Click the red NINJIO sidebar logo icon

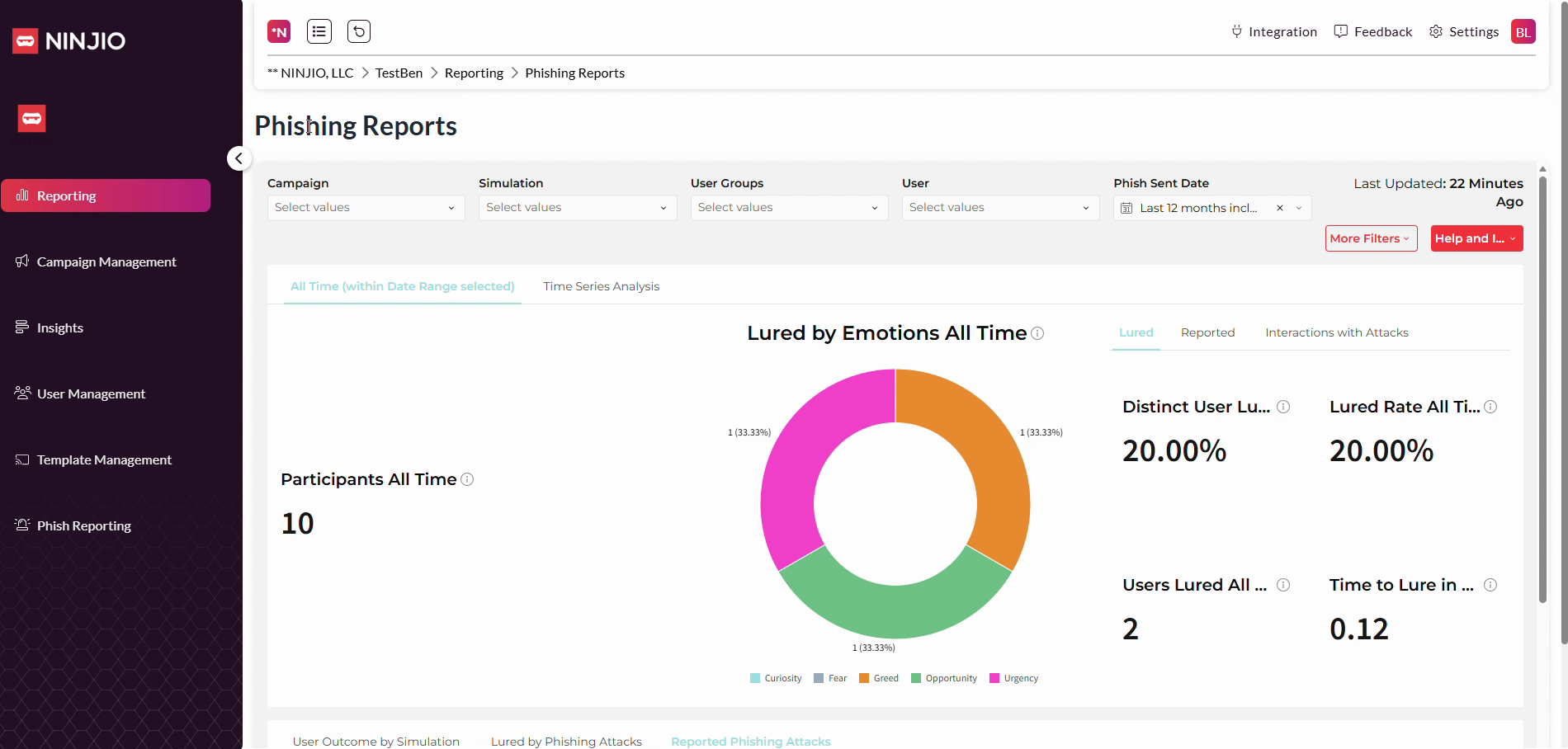click(32, 119)
